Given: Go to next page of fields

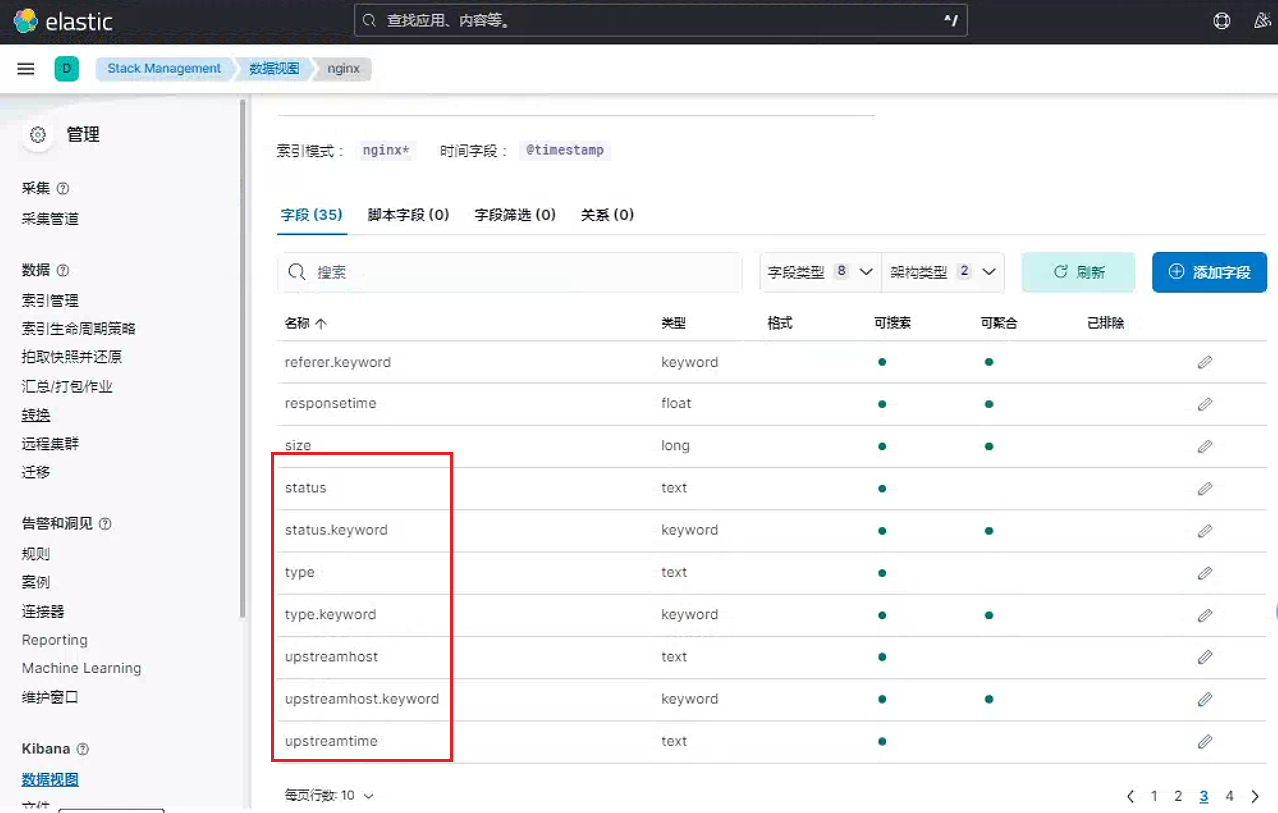Looking at the screenshot, I should click(1255, 796).
